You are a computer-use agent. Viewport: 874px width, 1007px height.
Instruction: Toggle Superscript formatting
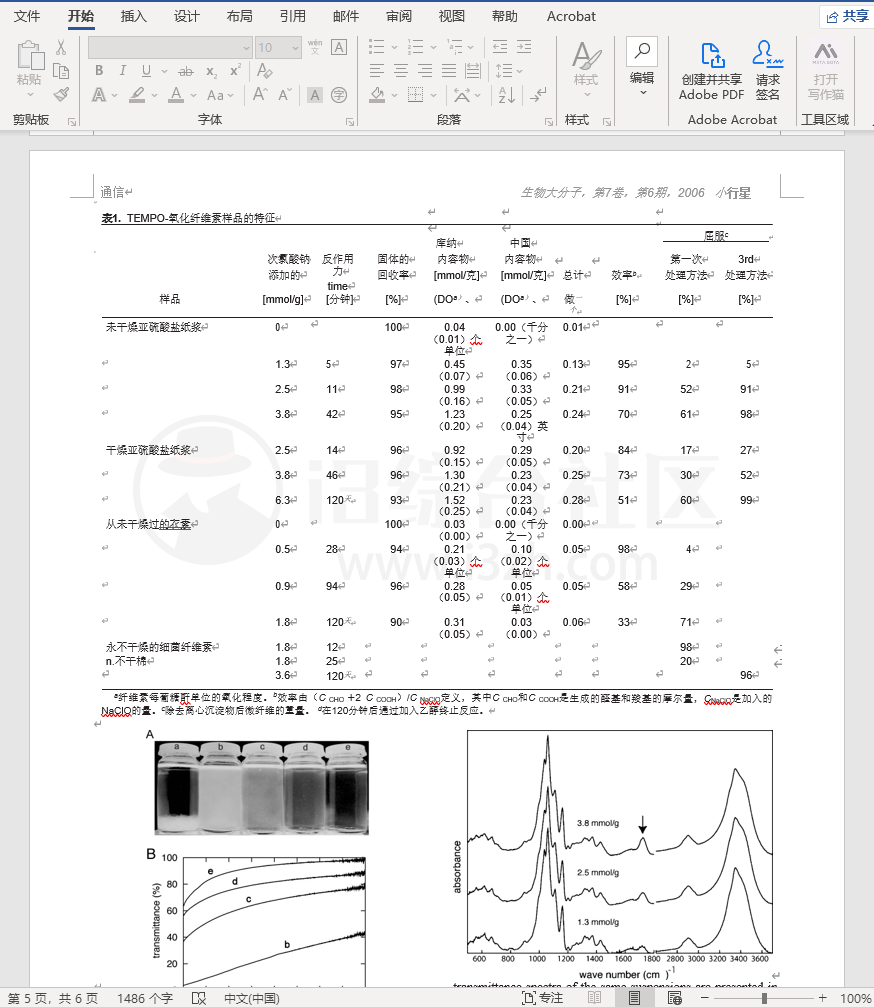[235, 71]
